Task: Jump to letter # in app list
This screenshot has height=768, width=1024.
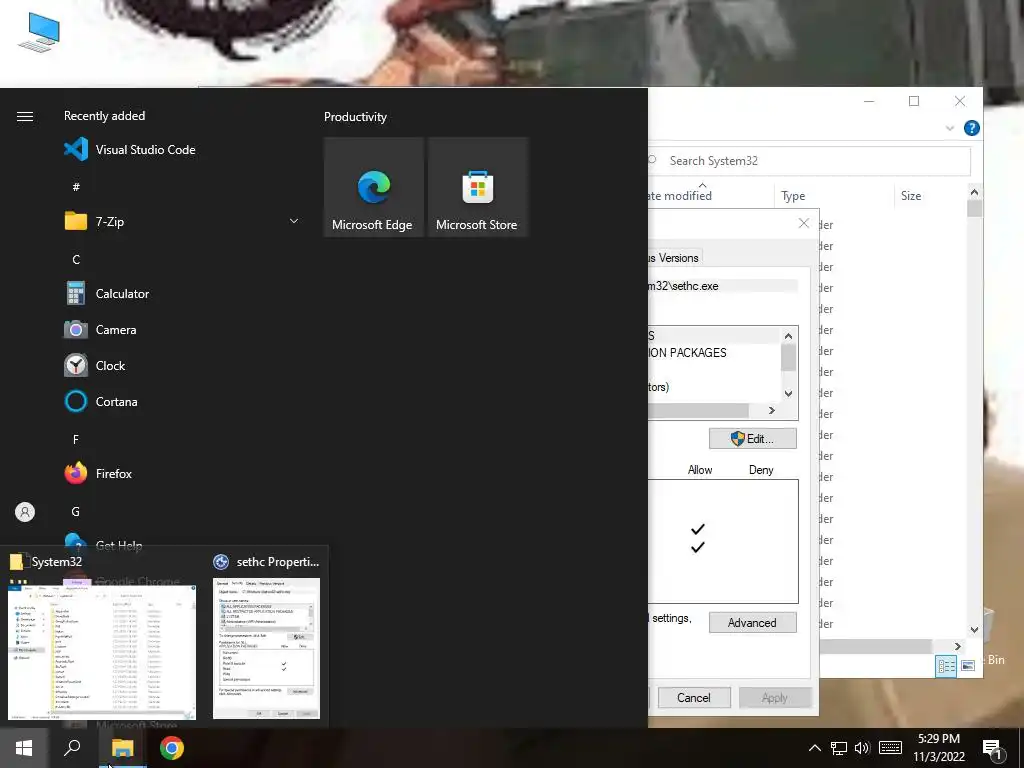Action: [76, 187]
